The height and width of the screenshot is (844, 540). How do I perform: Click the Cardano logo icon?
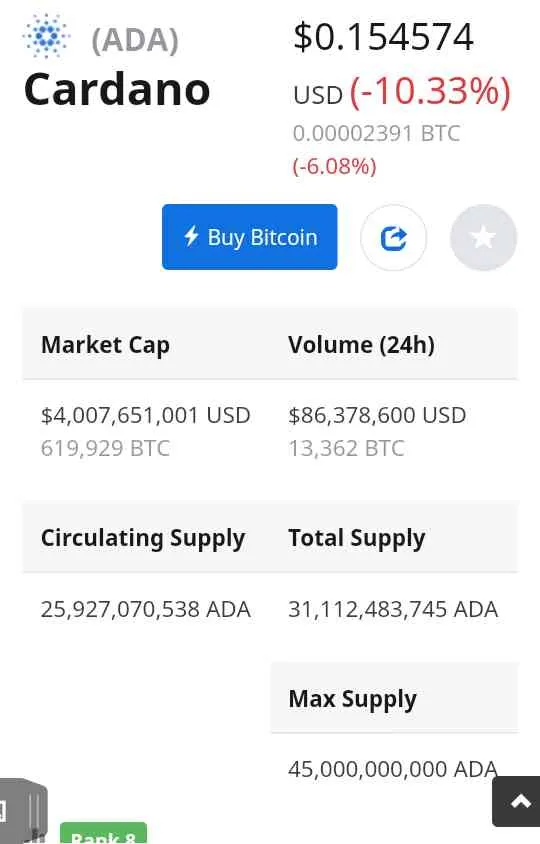point(46,36)
